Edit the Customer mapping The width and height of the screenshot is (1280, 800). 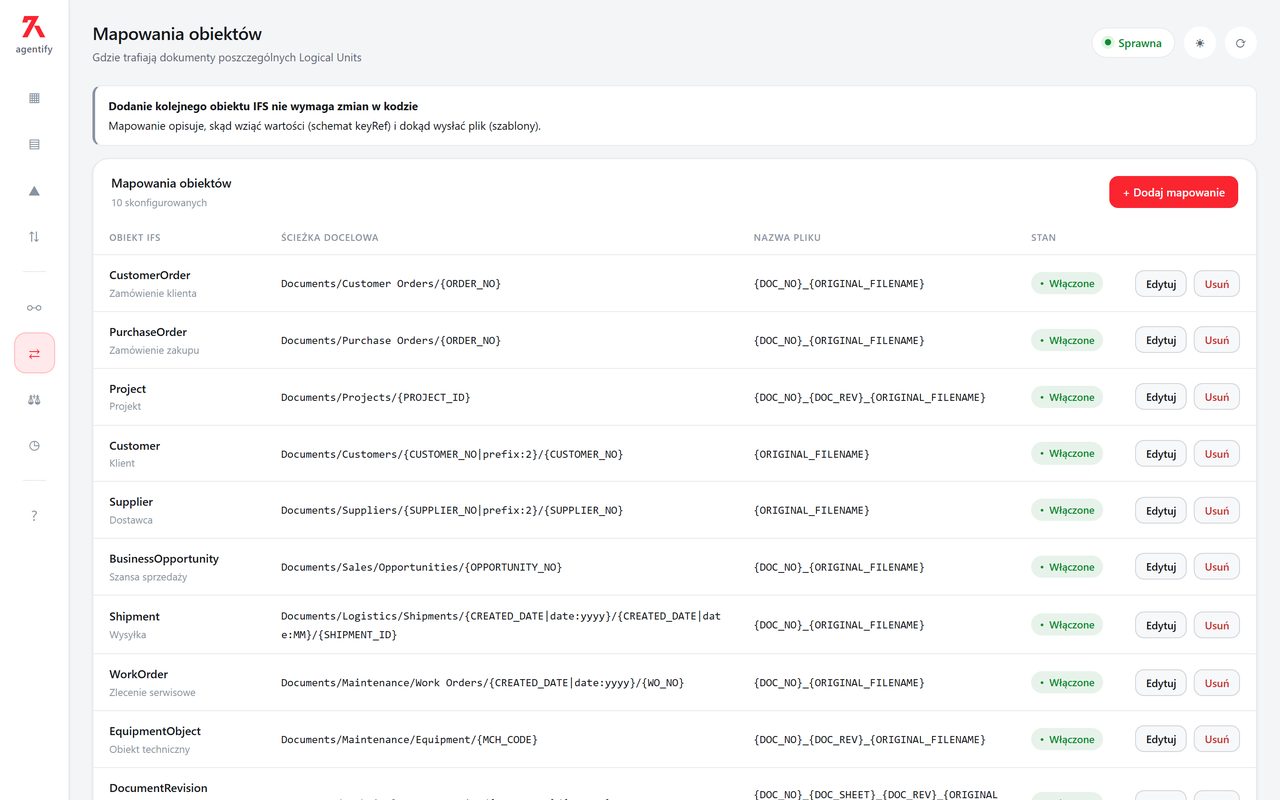(x=1160, y=454)
